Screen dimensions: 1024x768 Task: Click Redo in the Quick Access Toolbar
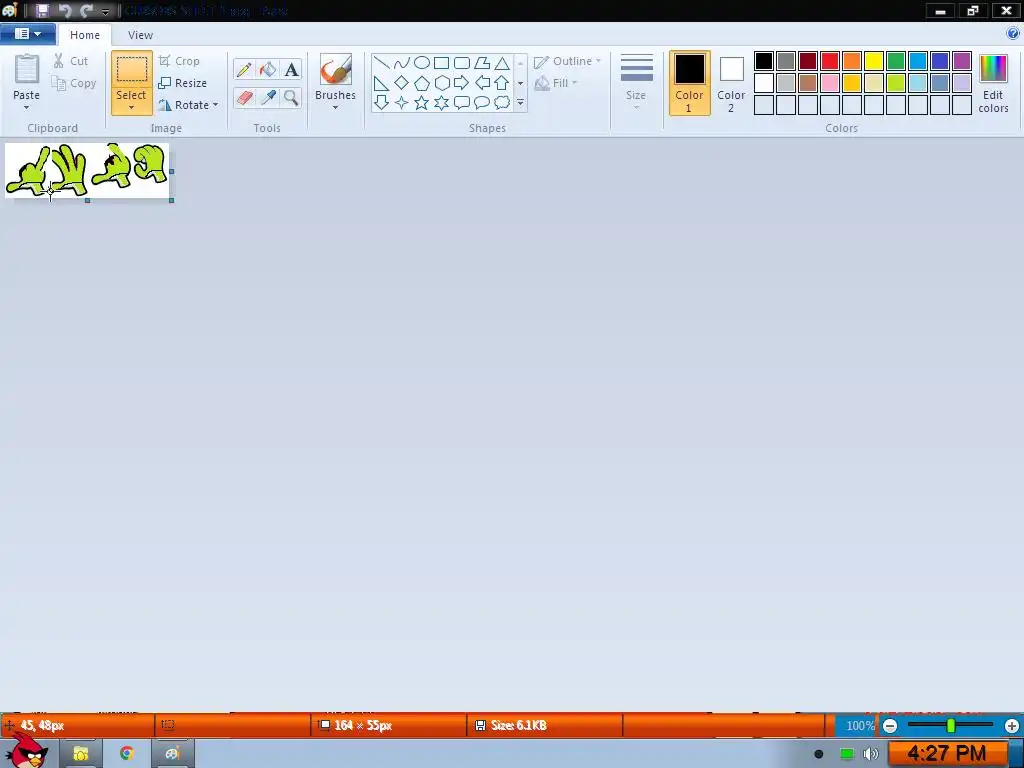click(x=86, y=10)
